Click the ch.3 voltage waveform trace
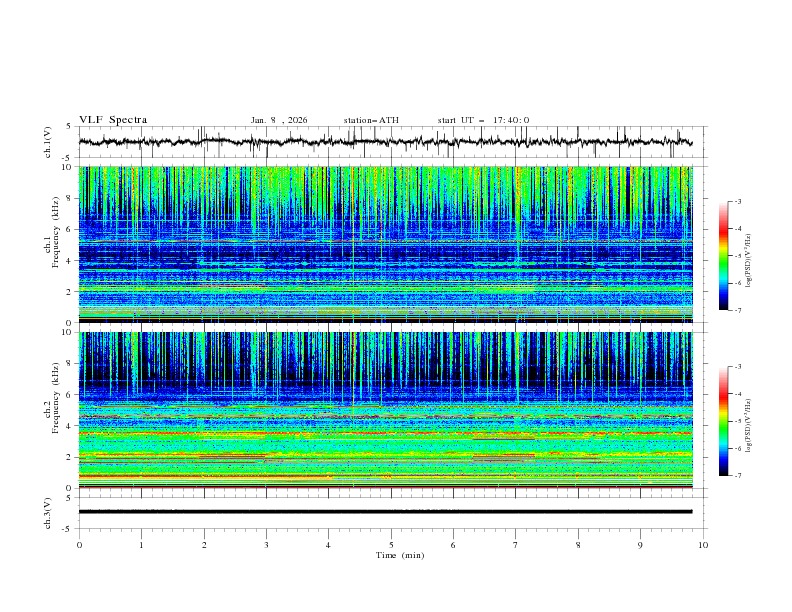792x612 pixels. [x=390, y=511]
